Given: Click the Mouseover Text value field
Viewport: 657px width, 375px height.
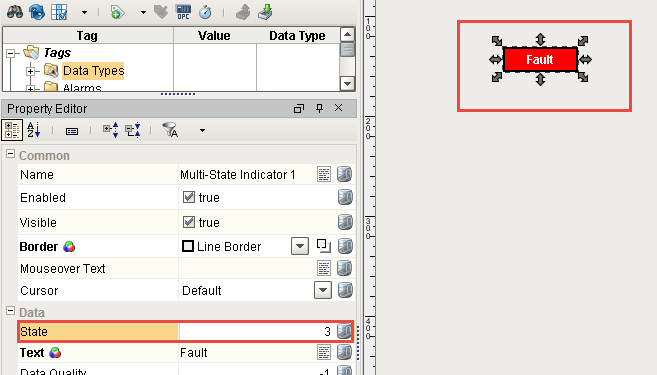Looking at the screenshot, I should pos(246,269).
